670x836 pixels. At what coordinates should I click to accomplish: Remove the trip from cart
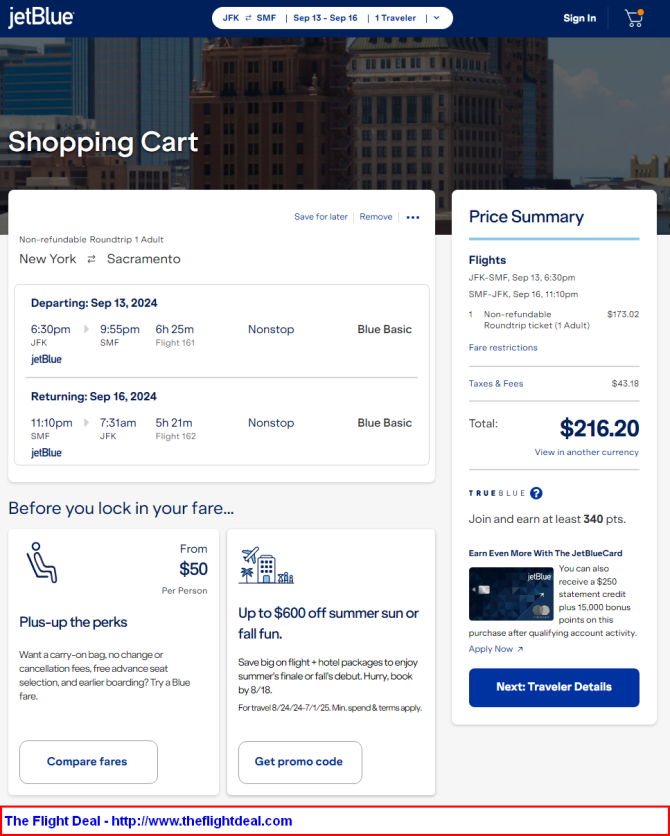(376, 217)
